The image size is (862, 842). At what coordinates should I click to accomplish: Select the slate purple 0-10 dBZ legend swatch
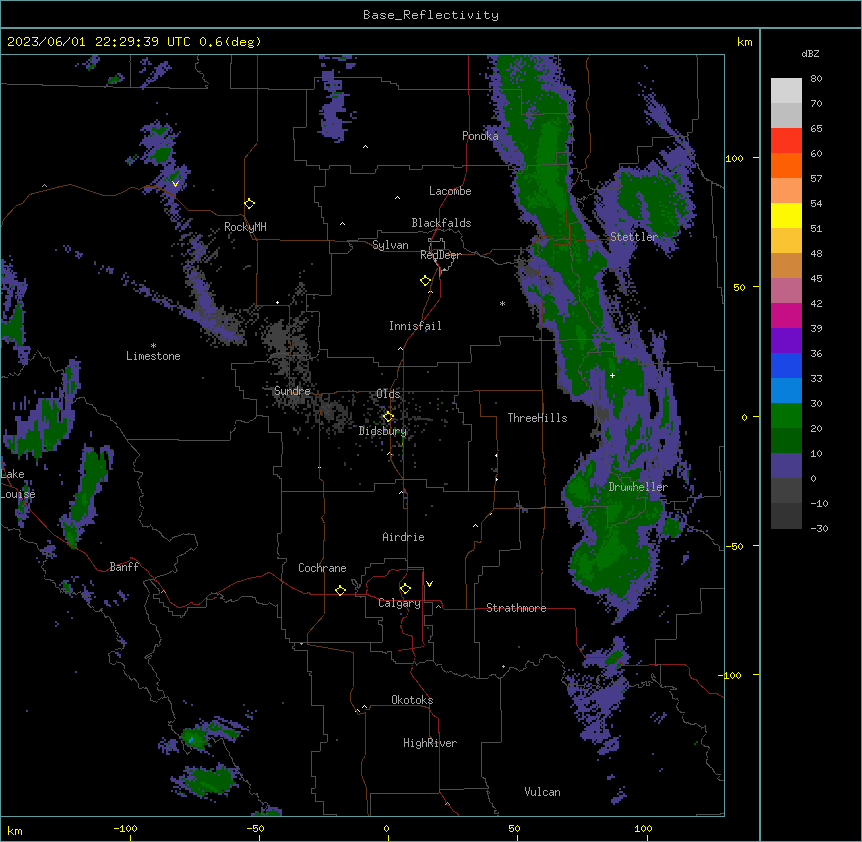pyautogui.click(x=786, y=466)
